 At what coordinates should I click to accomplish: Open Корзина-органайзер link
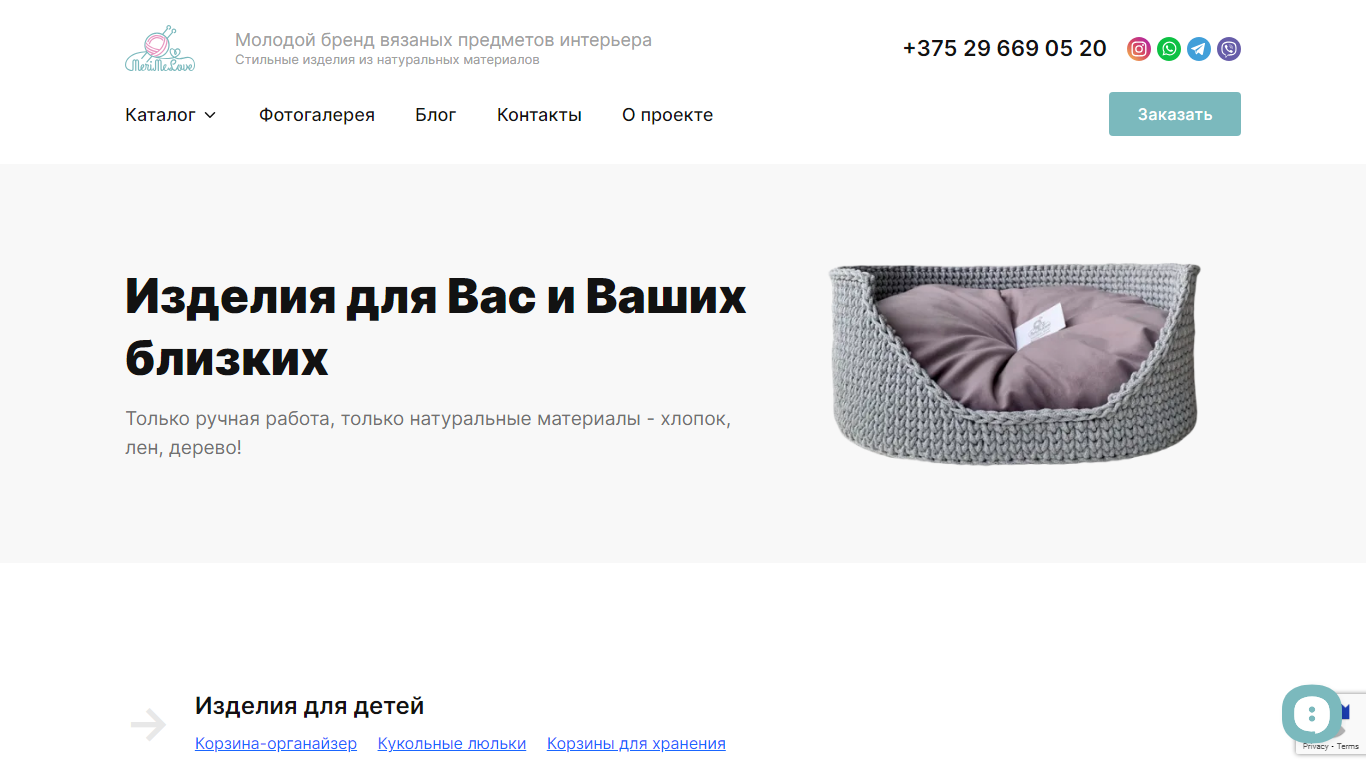pyautogui.click(x=276, y=743)
